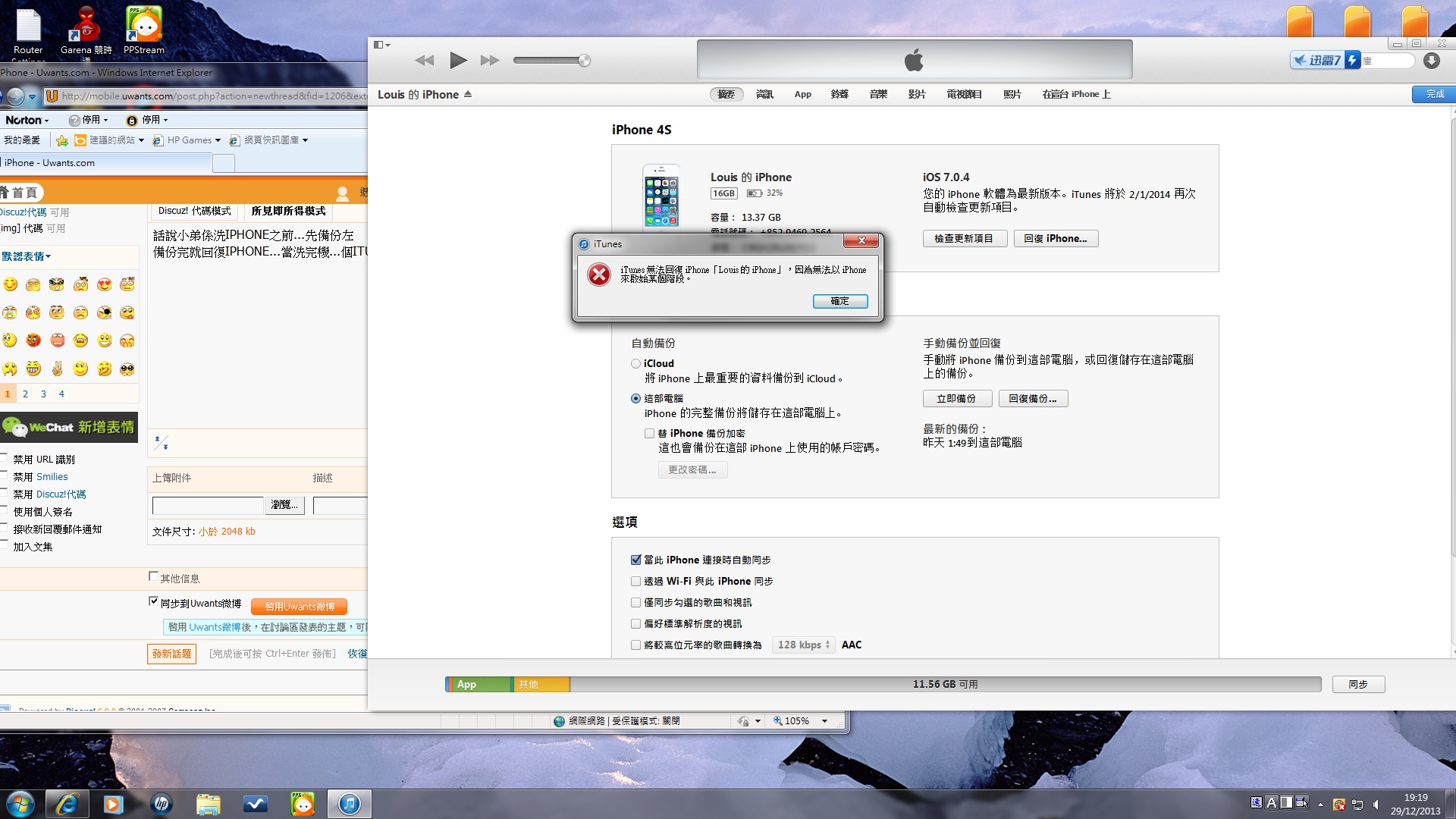This screenshot has height=819, width=1456.
Task: Click the rewind previous track icon
Action: tap(425, 61)
